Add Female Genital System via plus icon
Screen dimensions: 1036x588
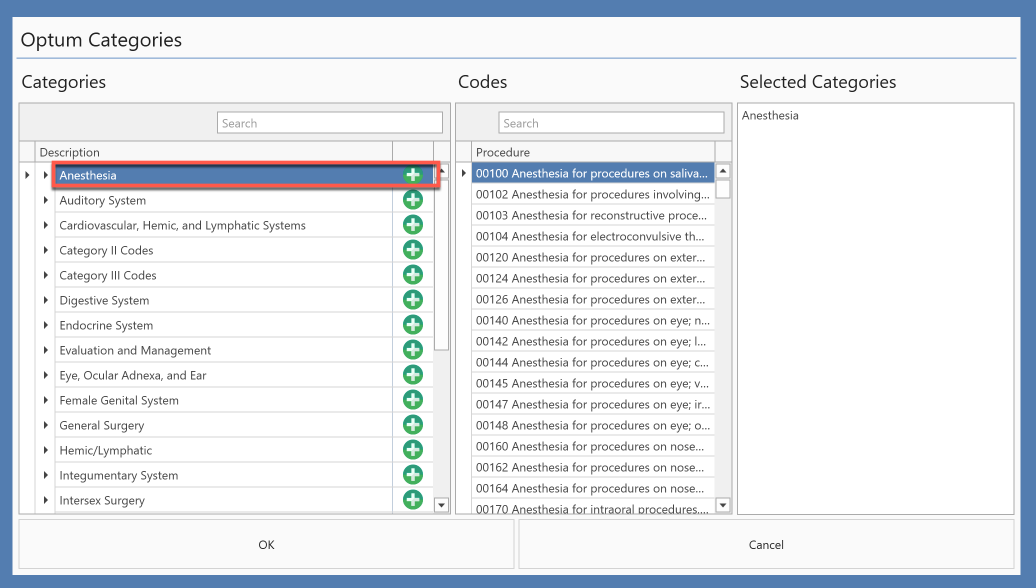(x=413, y=400)
